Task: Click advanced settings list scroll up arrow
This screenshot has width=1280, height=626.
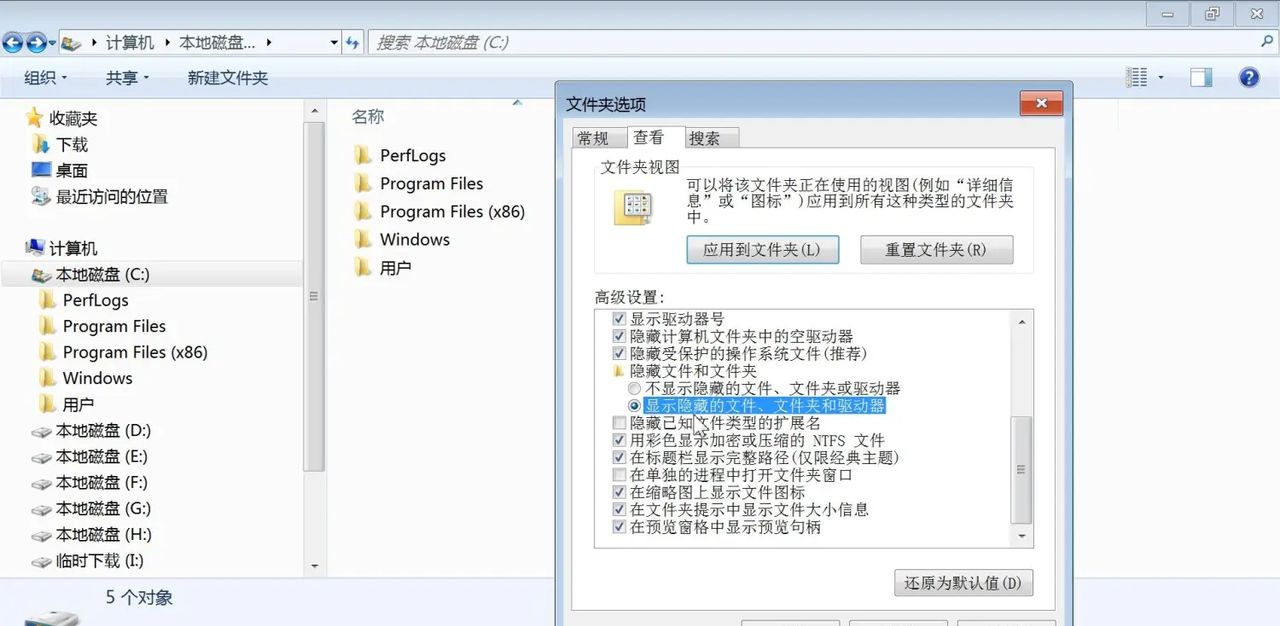Action: pos(1022,321)
